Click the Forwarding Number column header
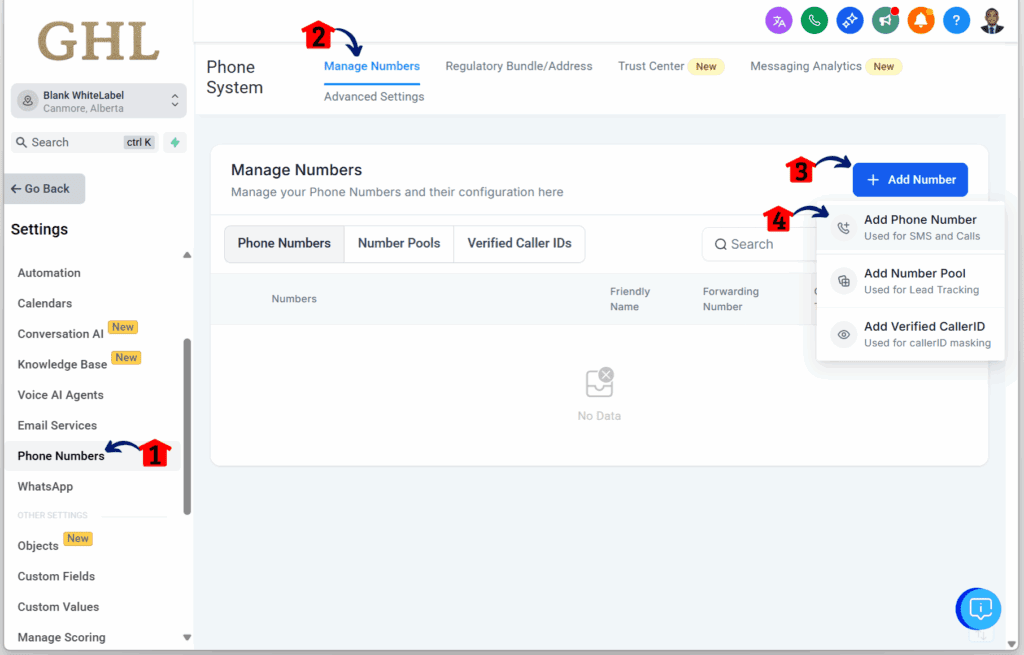Screen dimensions: 1024x655 (730, 299)
